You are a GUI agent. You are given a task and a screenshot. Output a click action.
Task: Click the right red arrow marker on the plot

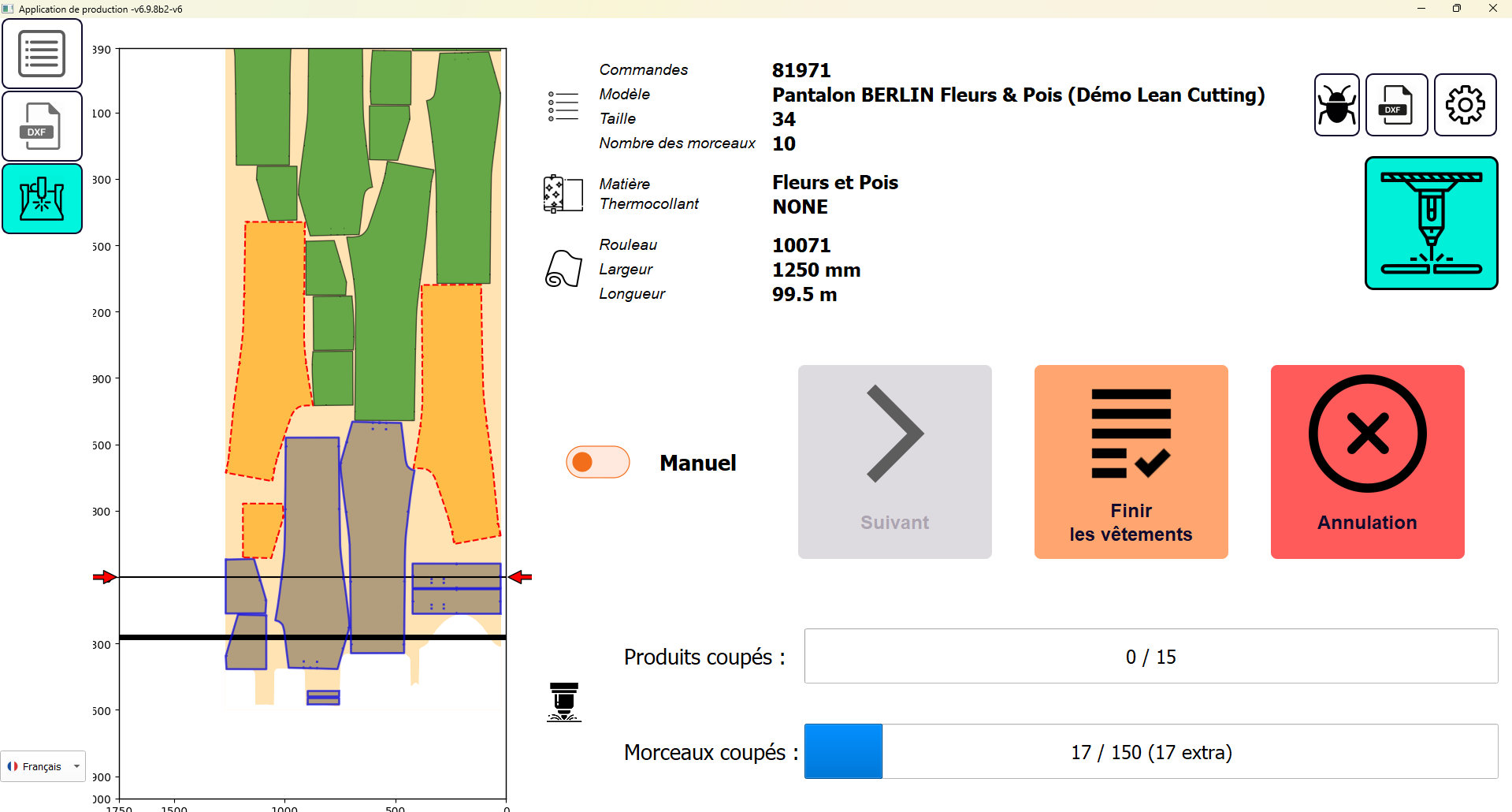point(520,577)
